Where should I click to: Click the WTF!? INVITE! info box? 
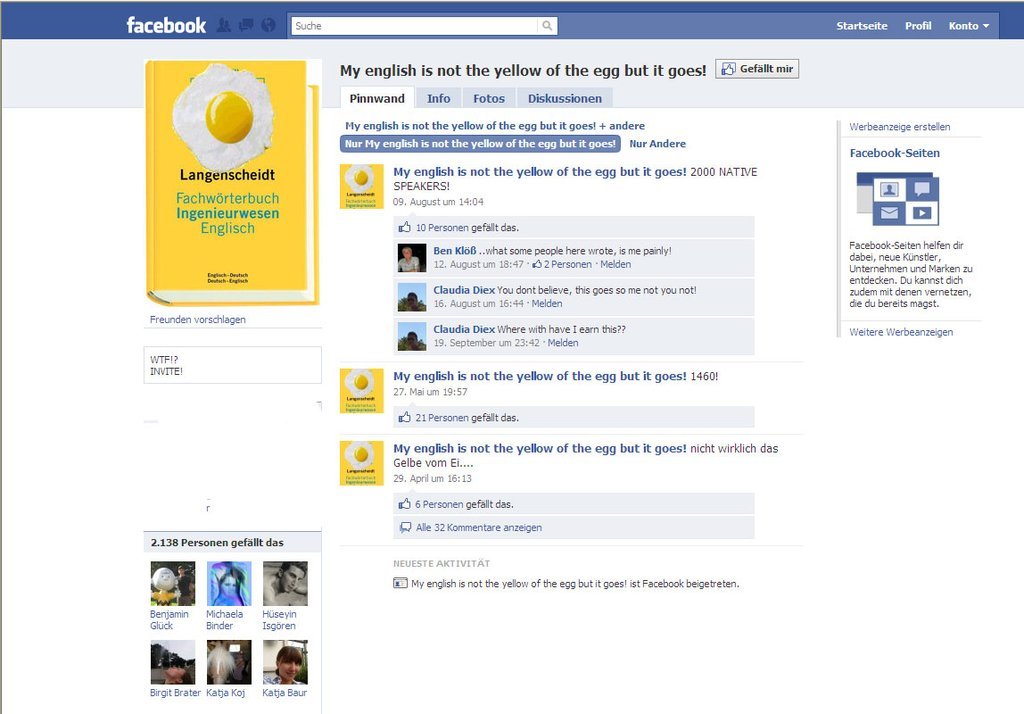[232, 365]
